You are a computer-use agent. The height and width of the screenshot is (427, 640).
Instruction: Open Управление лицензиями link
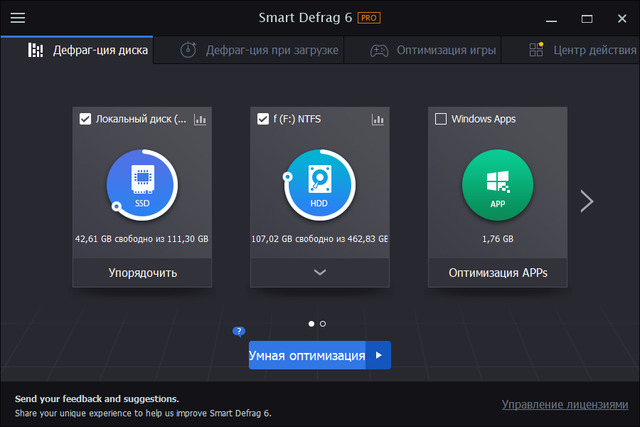[565, 404]
